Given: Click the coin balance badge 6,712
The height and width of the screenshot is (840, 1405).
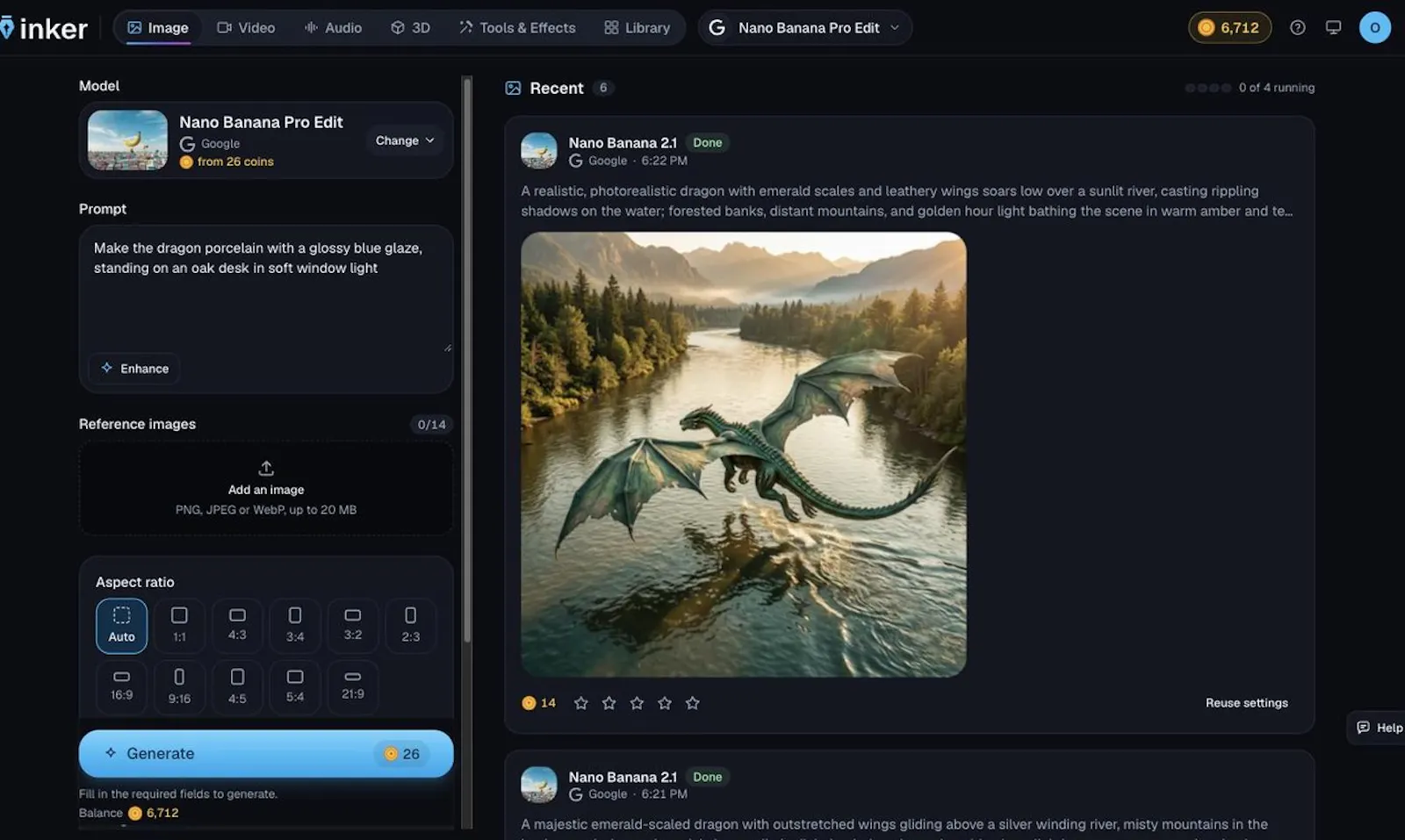Looking at the screenshot, I should click(1229, 27).
